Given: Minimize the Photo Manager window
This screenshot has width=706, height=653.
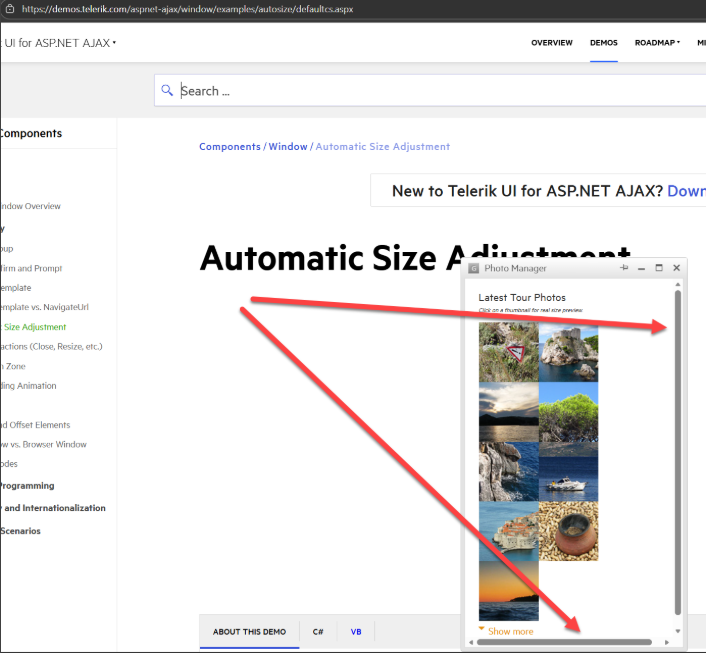Looking at the screenshot, I should (641, 268).
